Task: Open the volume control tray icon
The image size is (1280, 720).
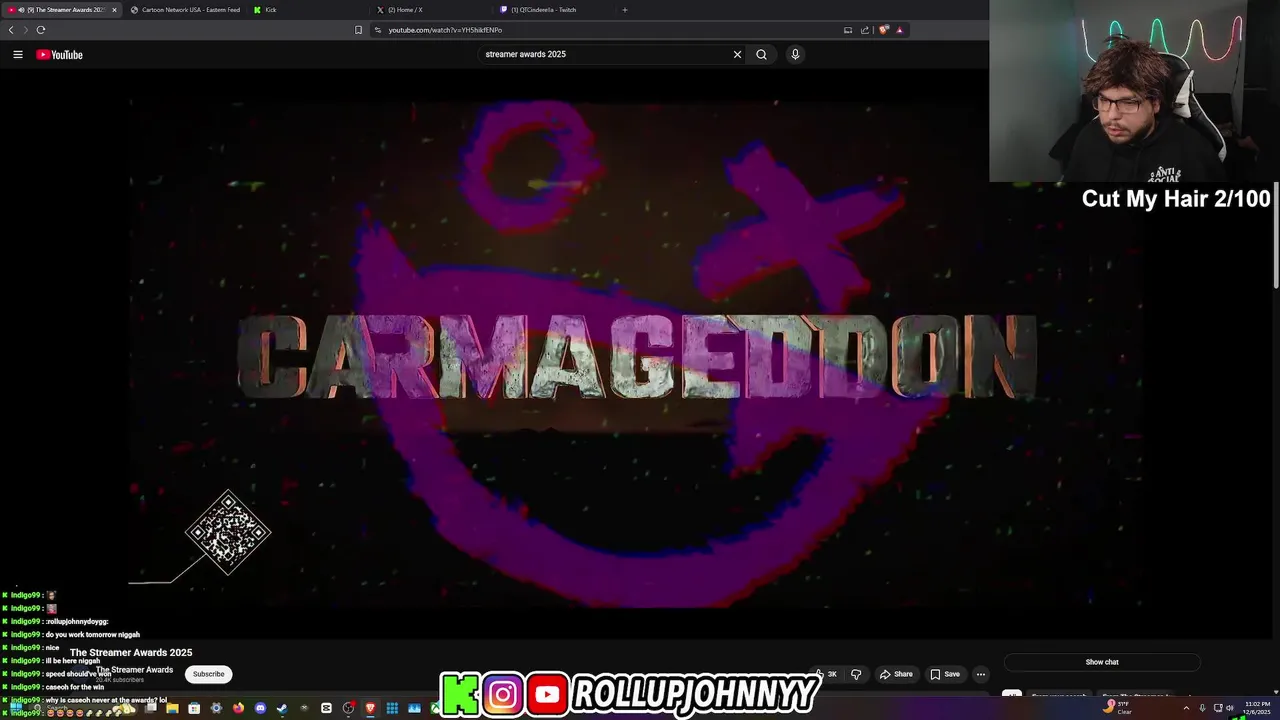Action: (x=1230, y=708)
